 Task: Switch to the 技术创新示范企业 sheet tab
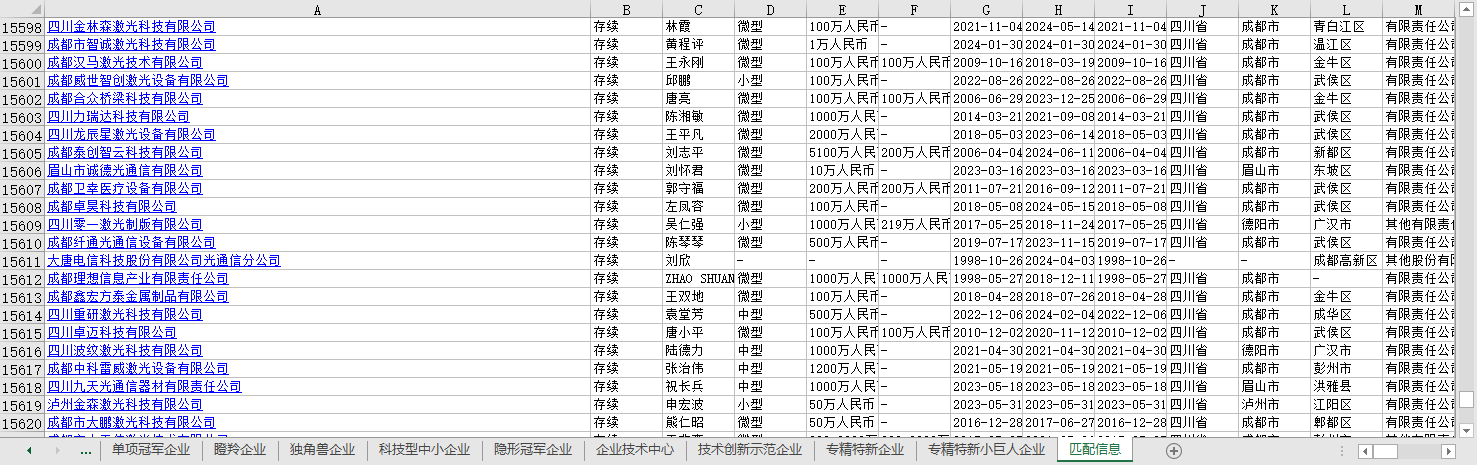click(750, 450)
